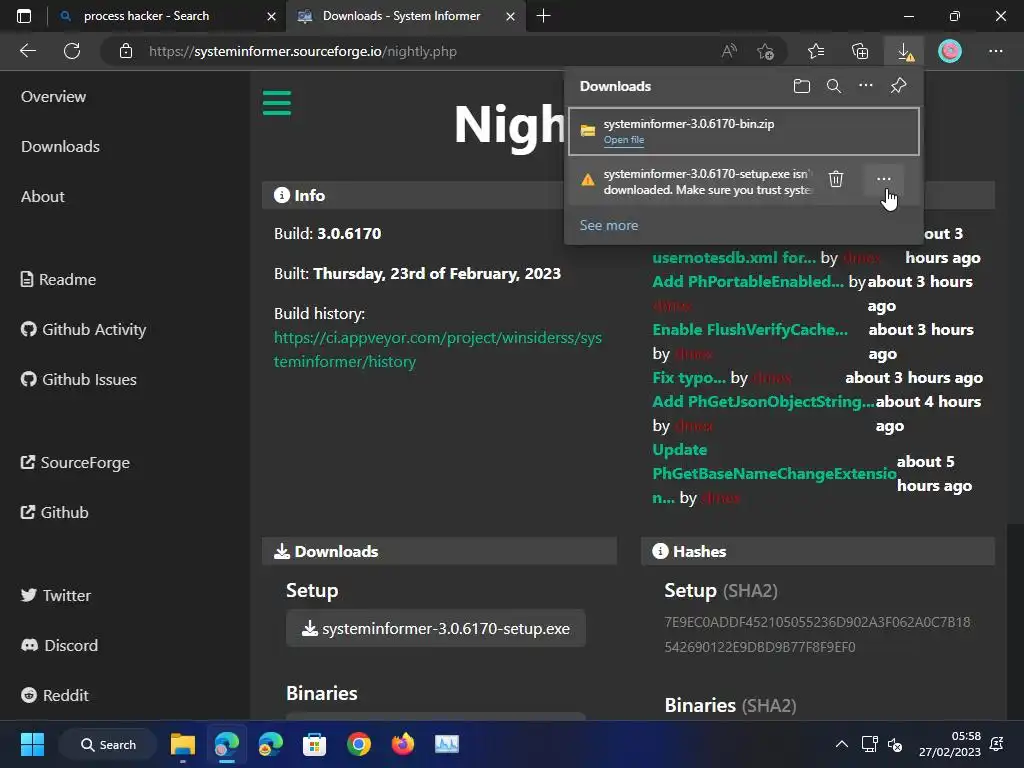Launch Firefox from taskbar
This screenshot has width=1024, height=768.
pos(402,744)
